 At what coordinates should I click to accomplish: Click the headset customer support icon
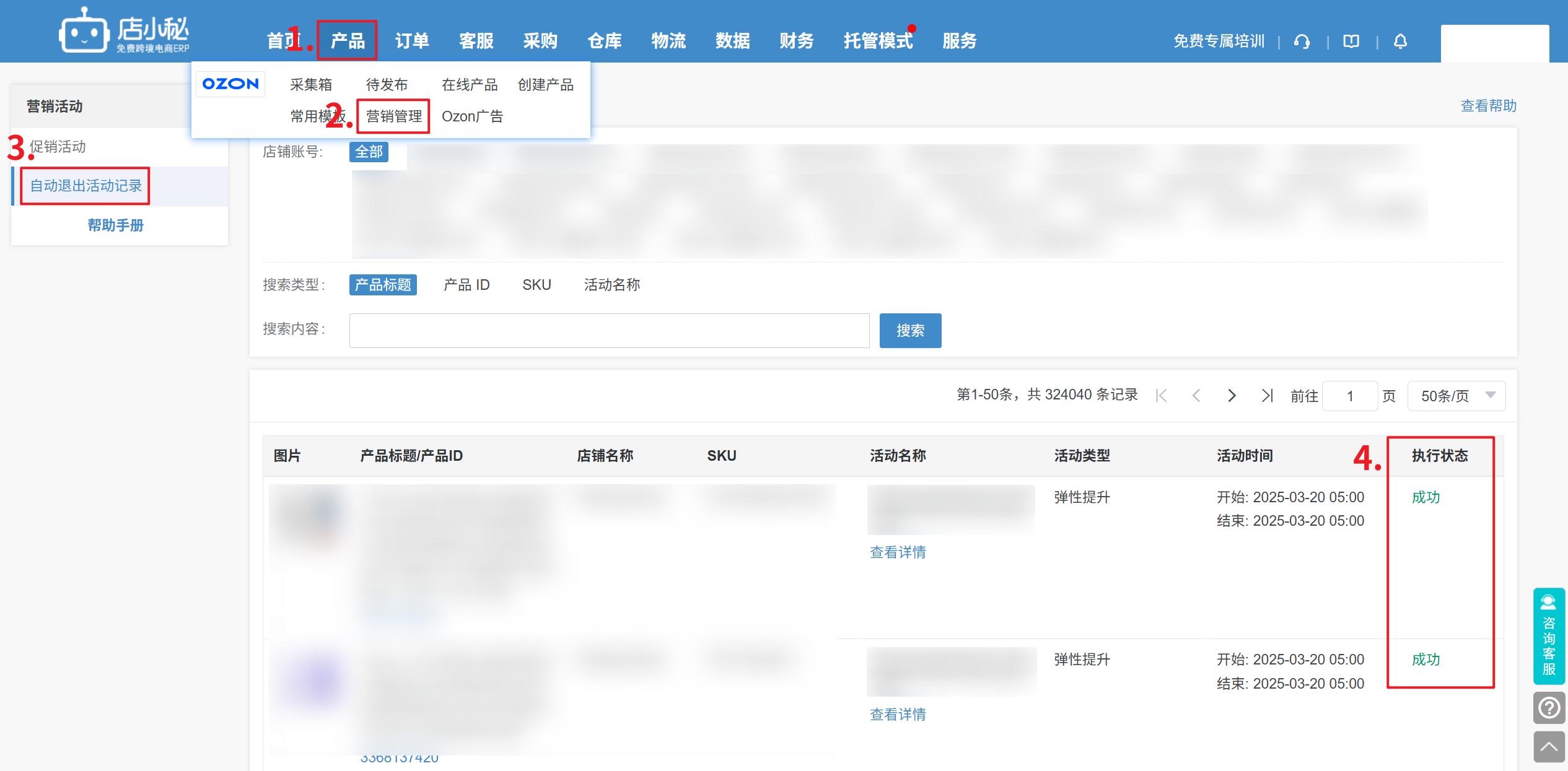[1302, 41]
